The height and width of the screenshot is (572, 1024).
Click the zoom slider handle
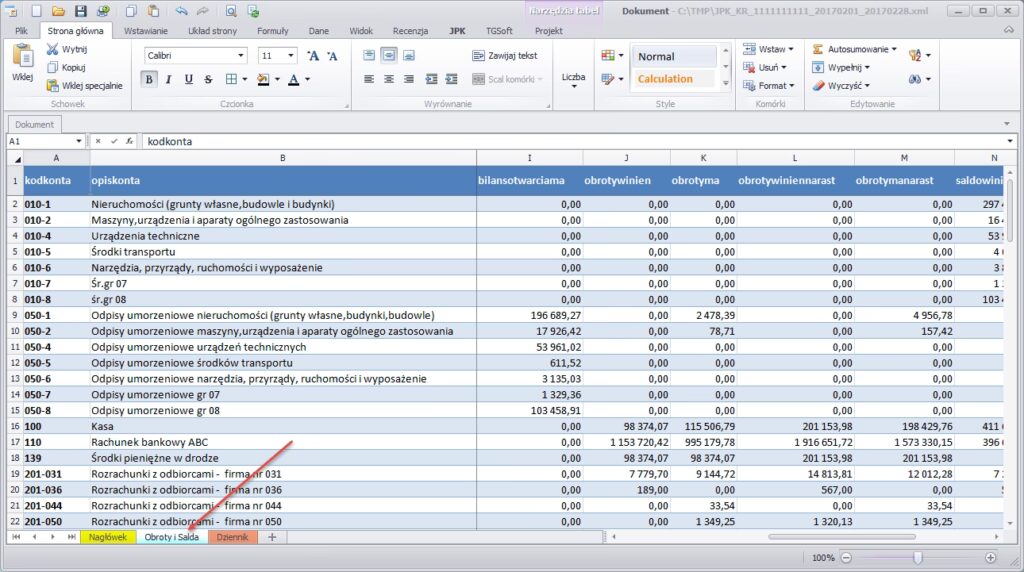click(x=918, y=557)
